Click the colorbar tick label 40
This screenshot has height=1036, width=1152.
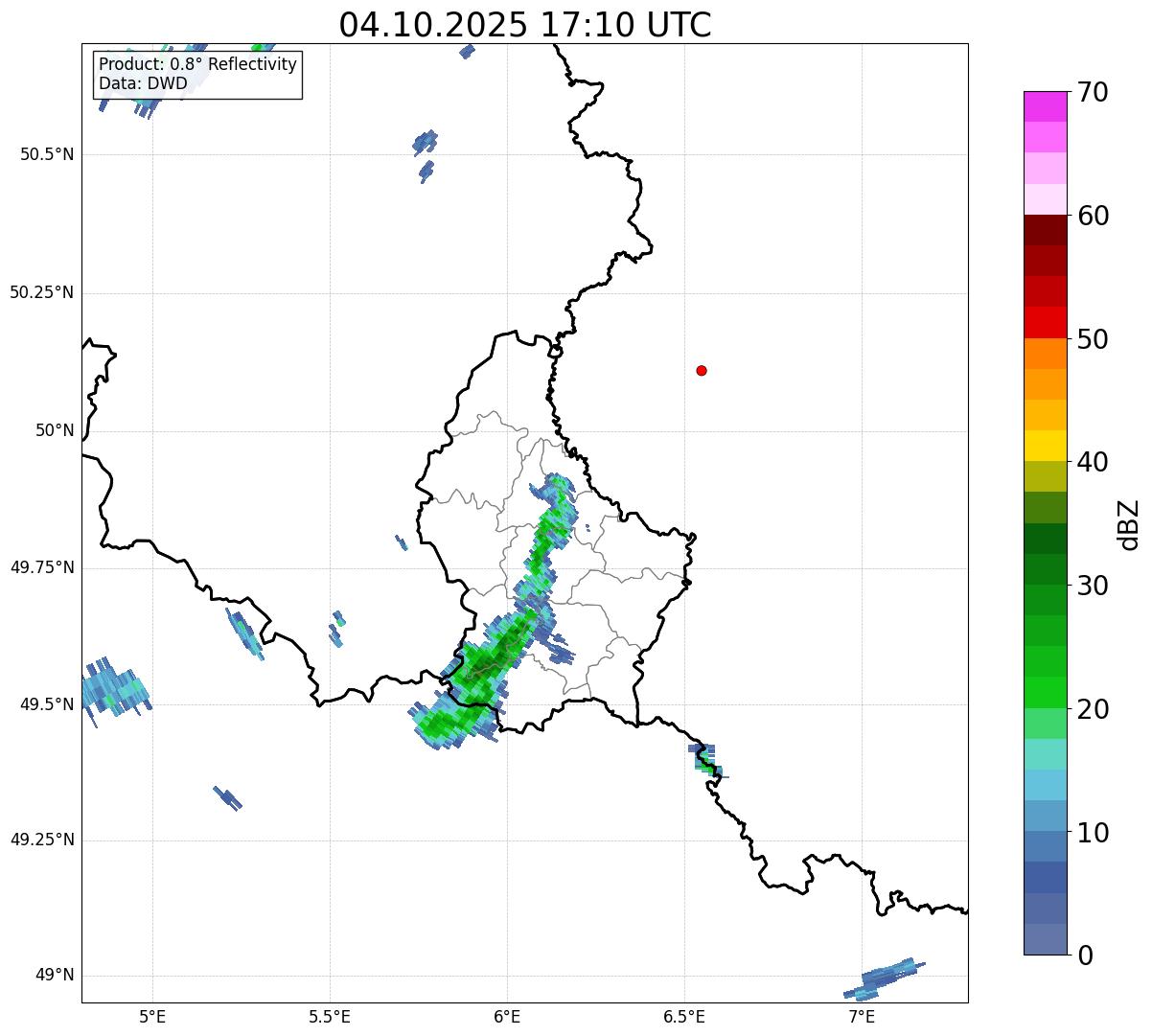(x=1093, y=462)
